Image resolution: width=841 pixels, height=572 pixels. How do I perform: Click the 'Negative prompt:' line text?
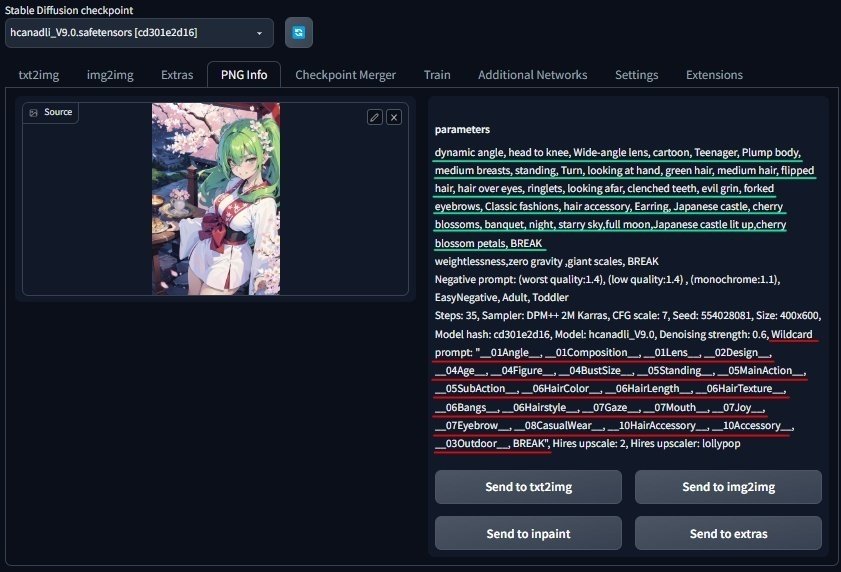click(607, 280)
